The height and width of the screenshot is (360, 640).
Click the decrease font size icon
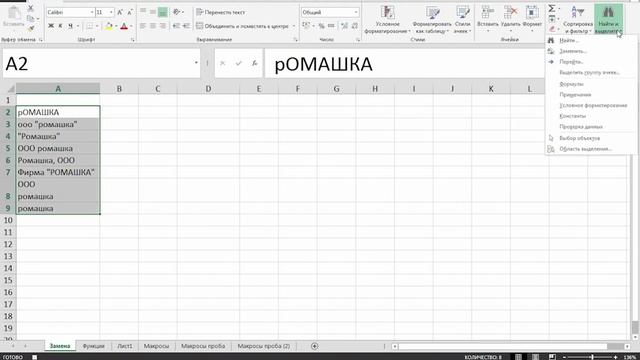pos(130,13)
